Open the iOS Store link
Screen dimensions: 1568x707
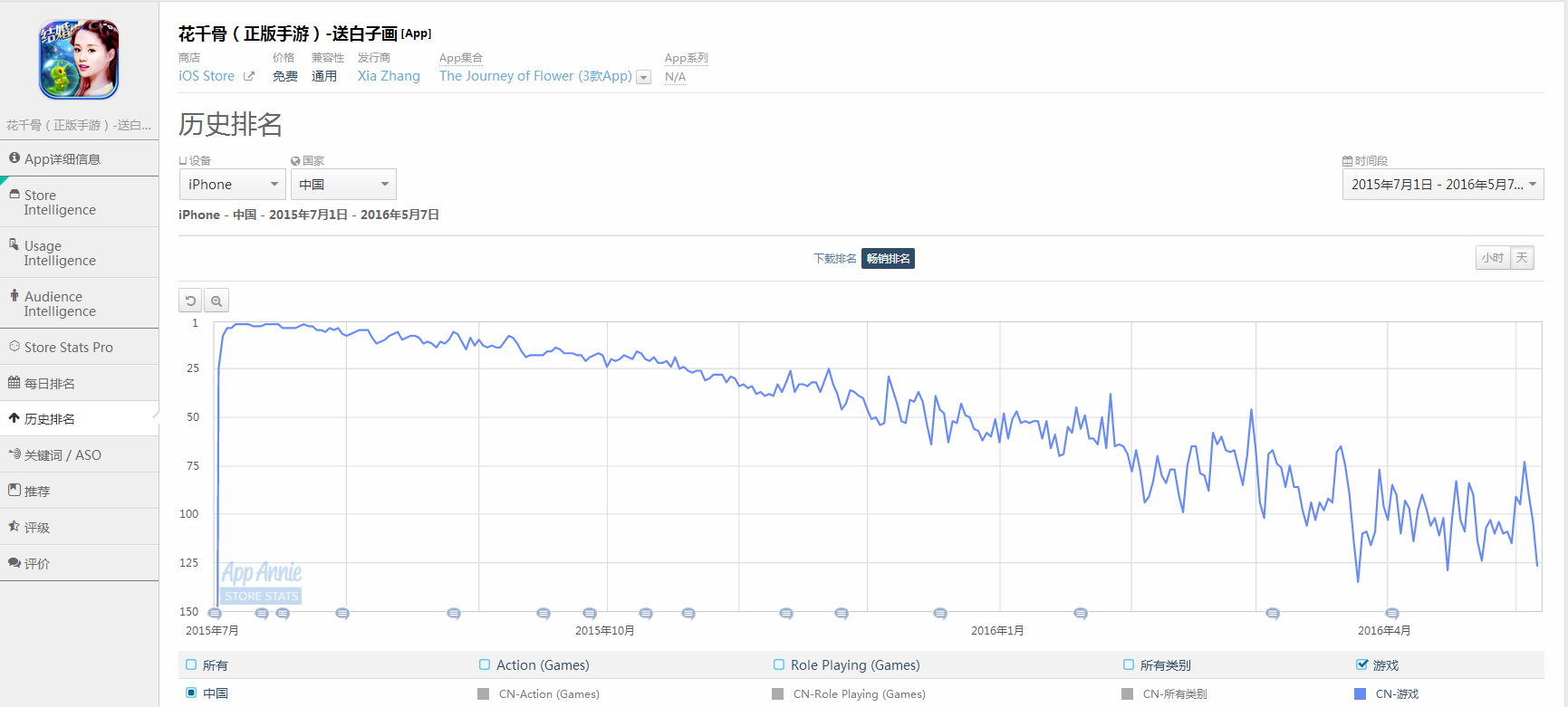tap(207, 76)
